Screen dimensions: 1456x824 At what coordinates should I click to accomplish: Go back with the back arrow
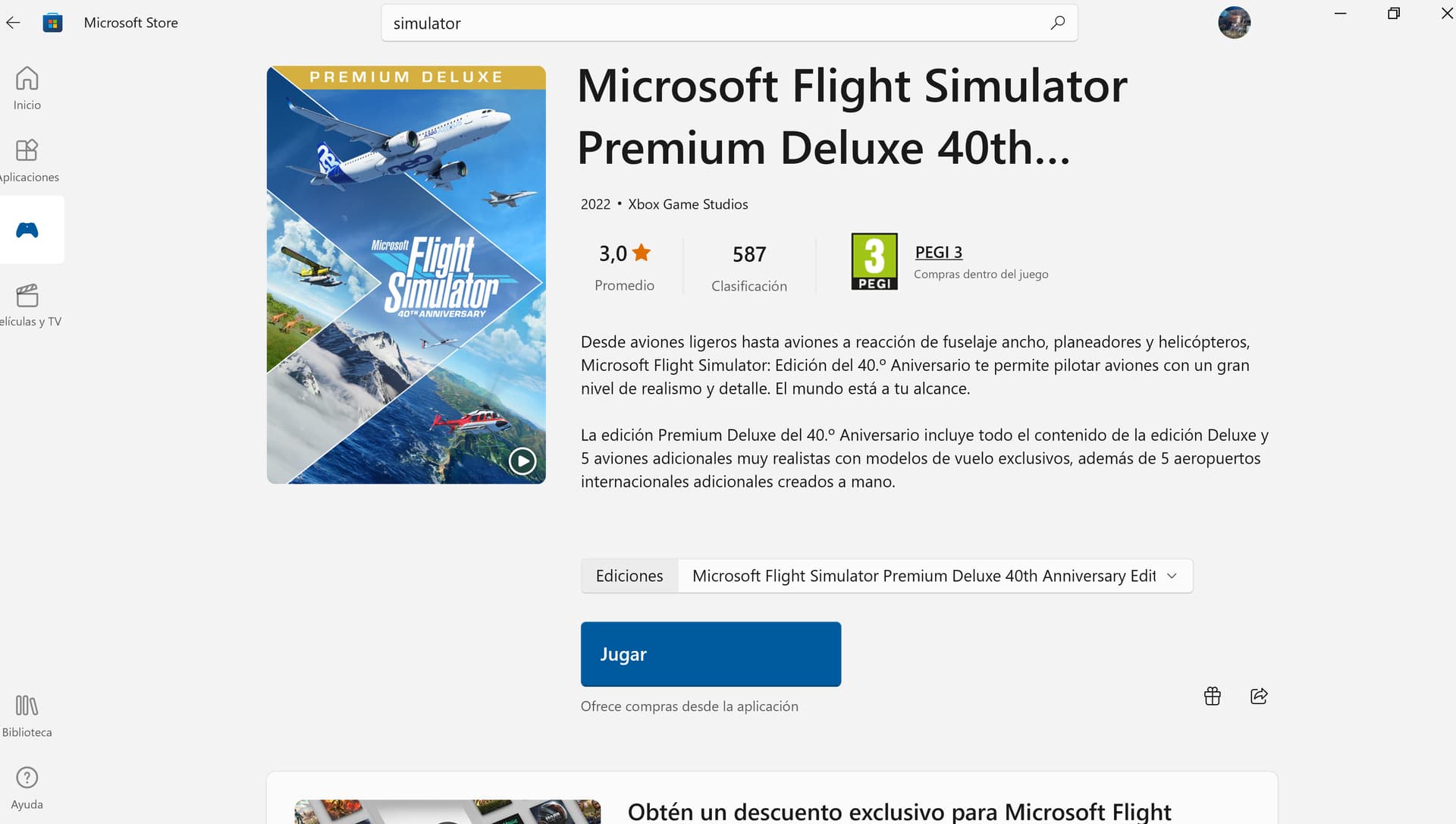coord(13,23)
